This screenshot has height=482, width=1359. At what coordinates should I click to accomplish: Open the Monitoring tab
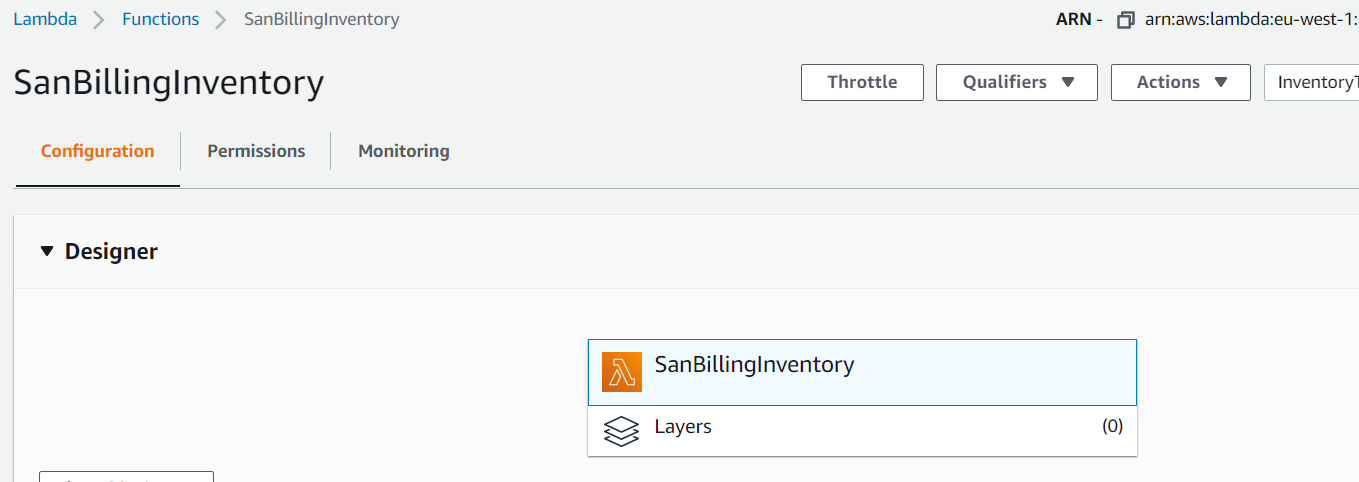[x=404, y=151]
